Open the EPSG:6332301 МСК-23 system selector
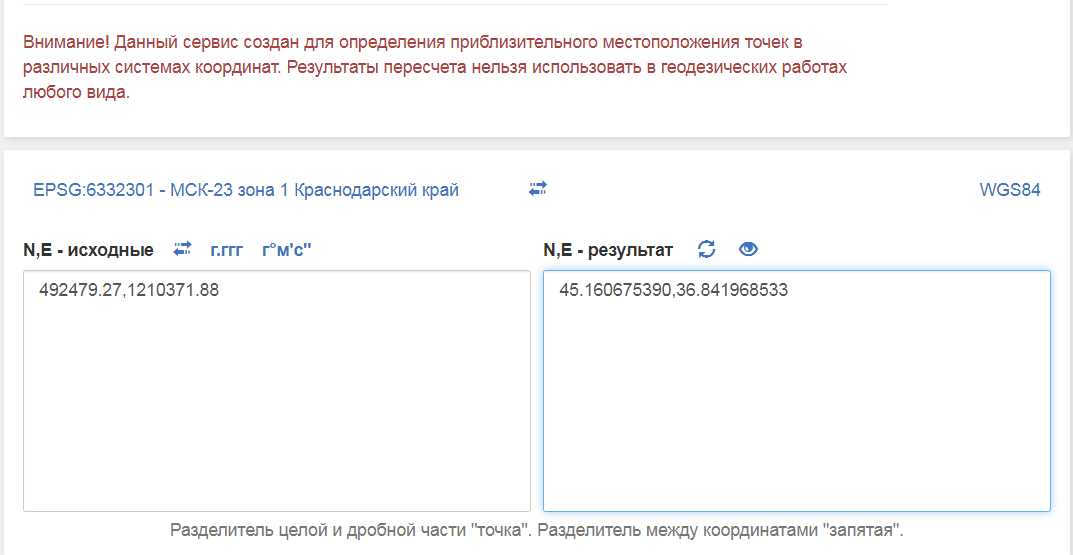The image size is (1073, 555). coord(246,190)
